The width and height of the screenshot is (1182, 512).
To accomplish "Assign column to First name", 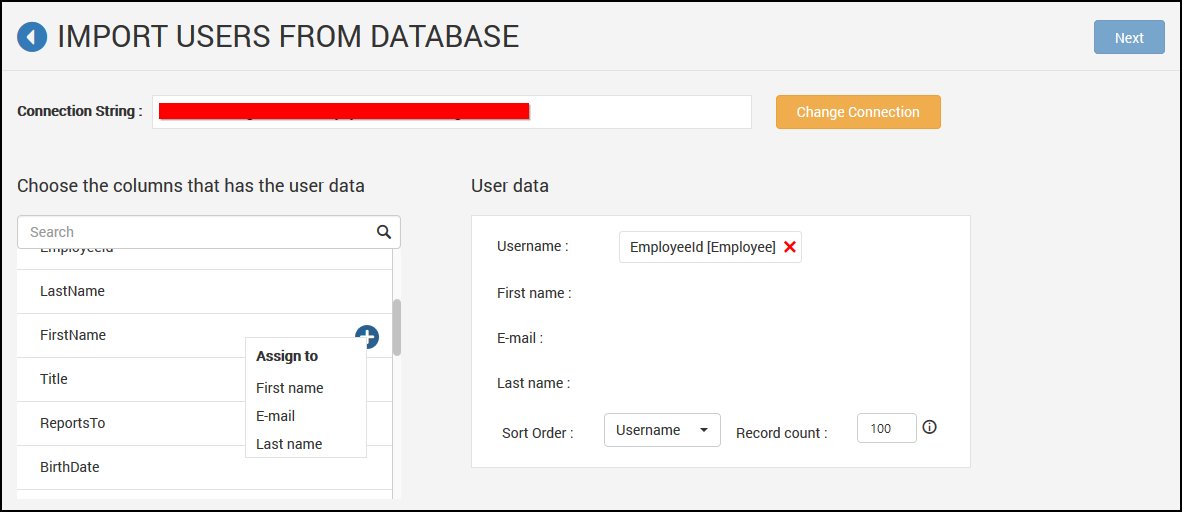I will (289, 388).
